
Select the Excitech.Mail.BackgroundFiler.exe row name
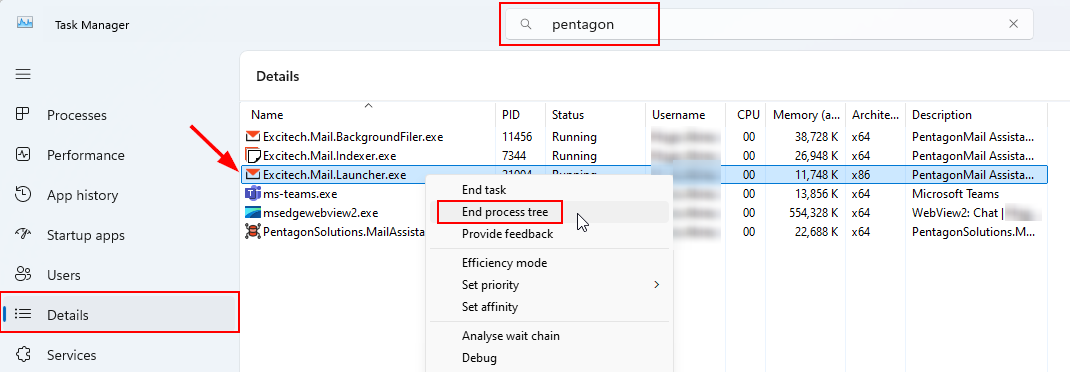pos(353,137)
